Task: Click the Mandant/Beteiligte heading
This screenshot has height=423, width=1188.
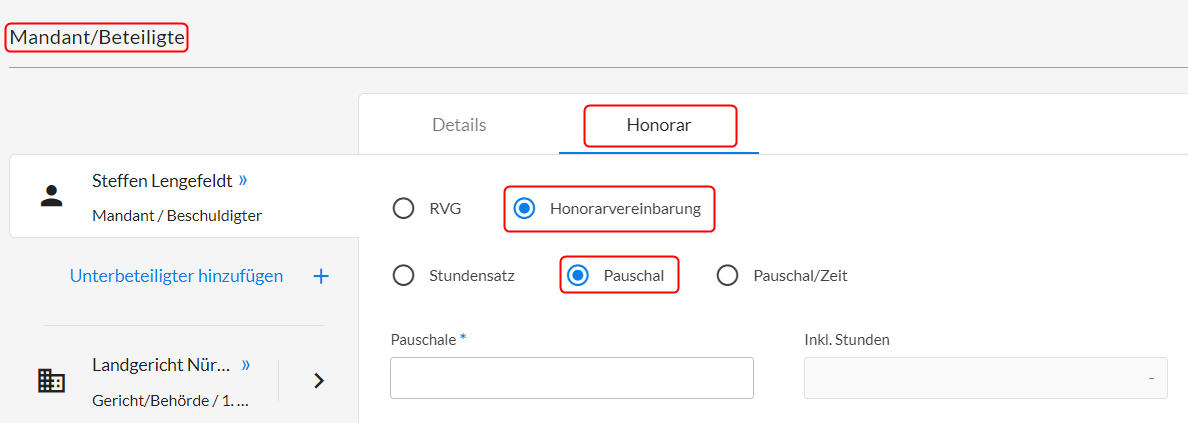Action: 97,38
